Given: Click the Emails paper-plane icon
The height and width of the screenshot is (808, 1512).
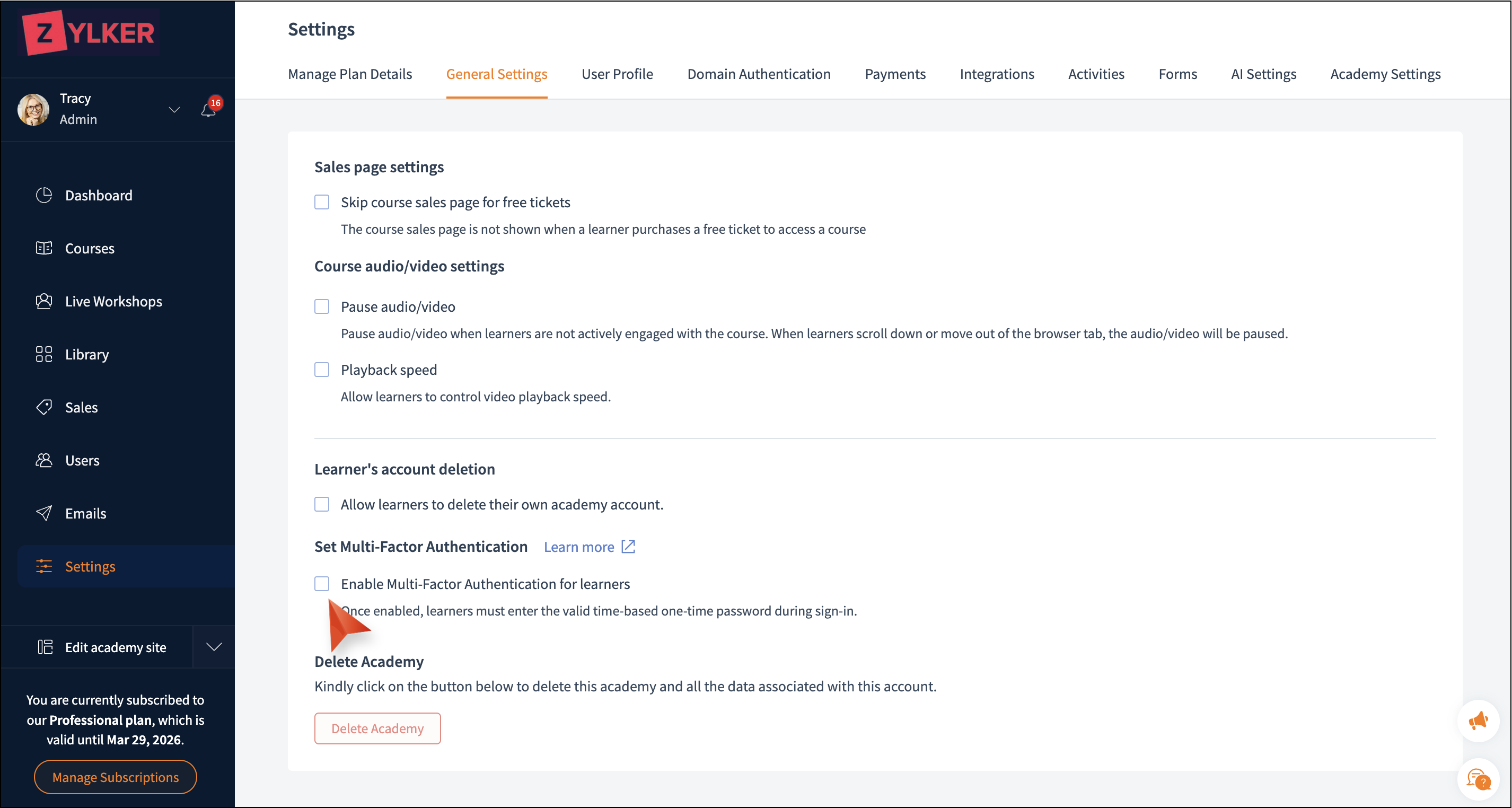Looking at the screenshot, I should 44,513.
